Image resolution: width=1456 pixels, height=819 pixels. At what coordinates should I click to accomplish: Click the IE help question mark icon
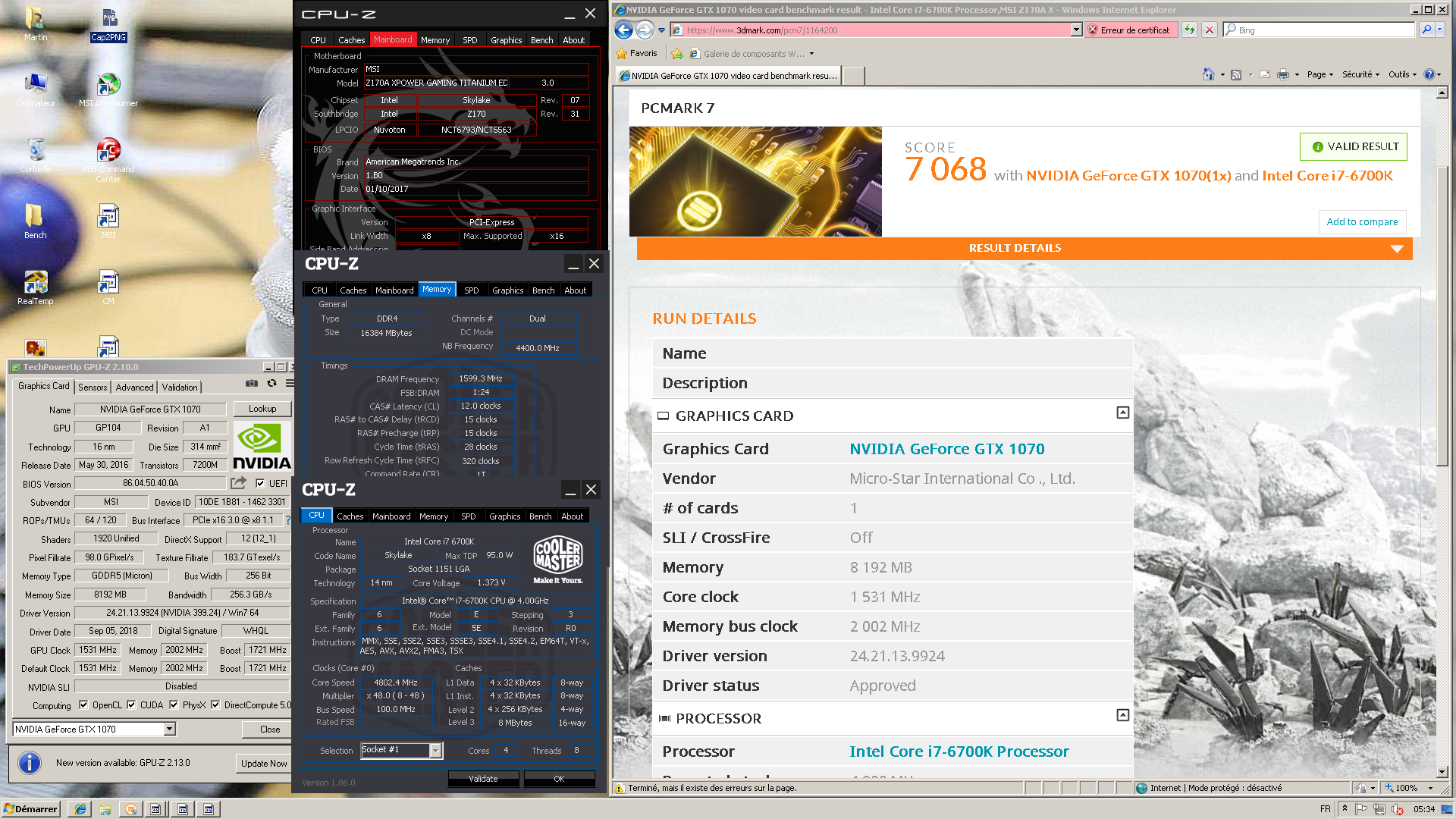pyautogui.click(x=1429, y=74)
